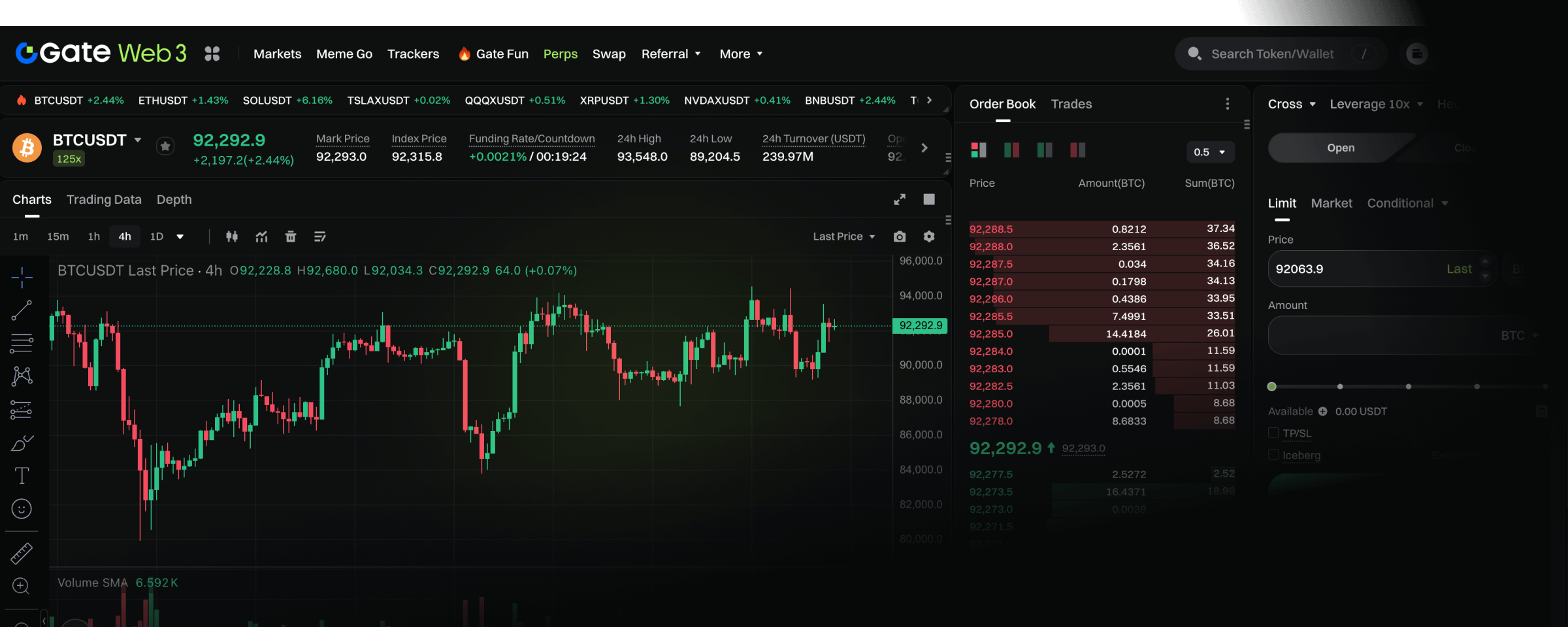Open the Last Price dropdown
1568x627 pixels.
(843, 236)
